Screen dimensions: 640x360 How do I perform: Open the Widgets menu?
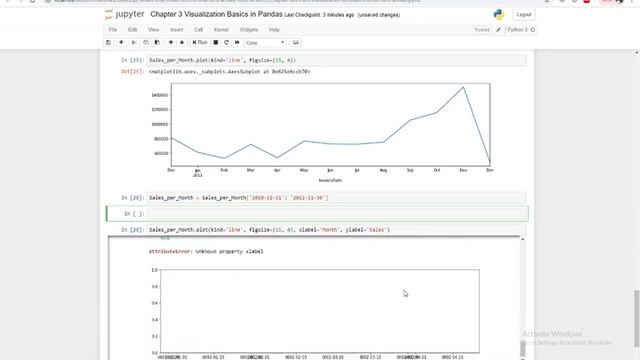pyautogui.click(x=249, y=30)
